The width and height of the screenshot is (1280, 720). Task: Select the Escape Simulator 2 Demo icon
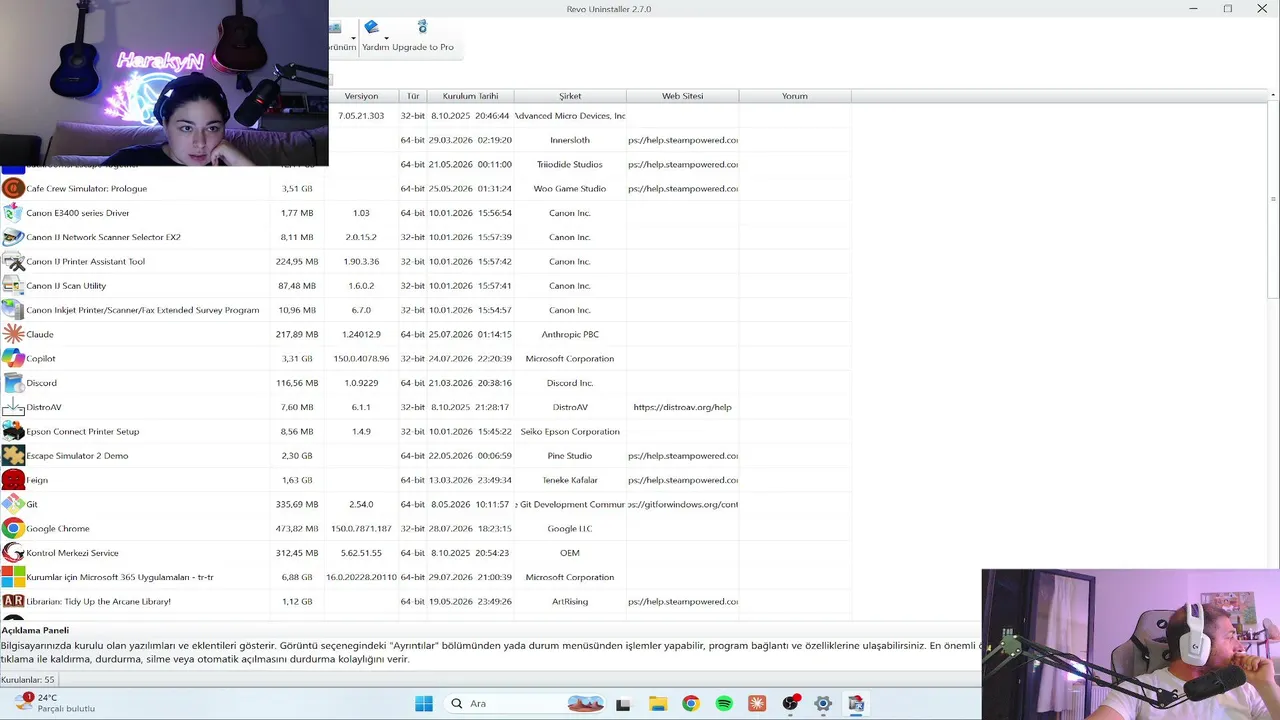pyautogui.click(x=13, y=456)
